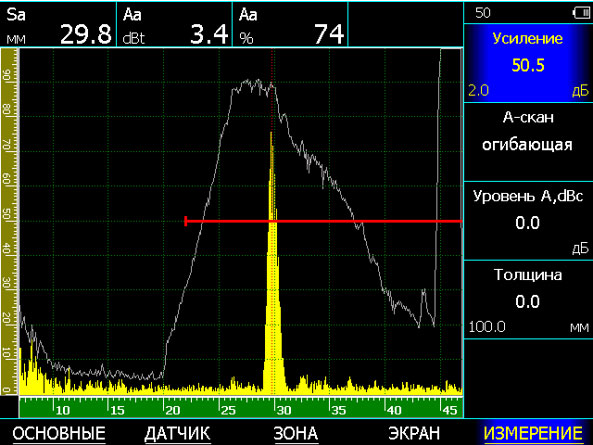Click the 50.5 gain value
This screenshot has width=593, height=445.
pyautogui.click(x=528, y=65)
